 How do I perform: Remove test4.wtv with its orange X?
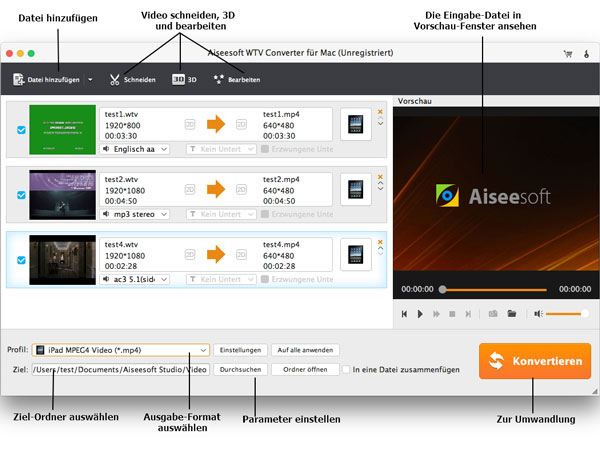380,242
